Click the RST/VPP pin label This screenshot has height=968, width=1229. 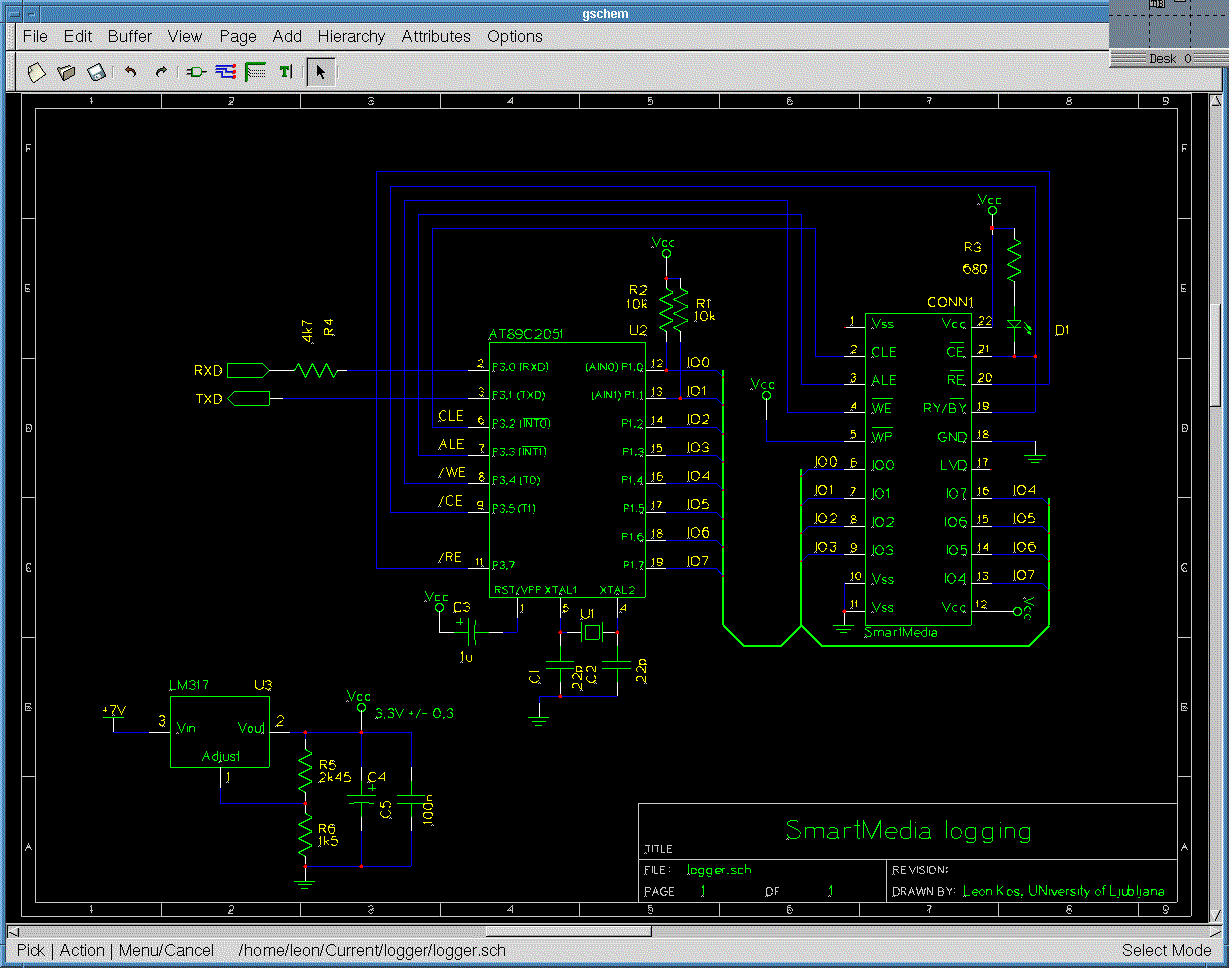coord(517,589)
